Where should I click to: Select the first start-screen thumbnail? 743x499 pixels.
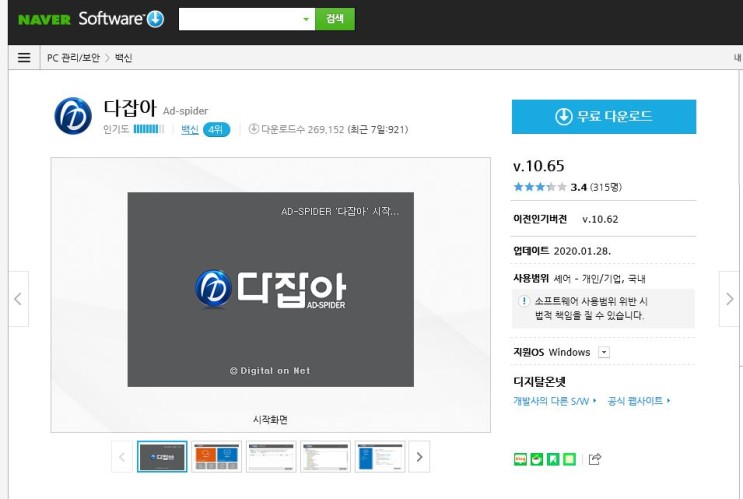(x=162, y=457)
